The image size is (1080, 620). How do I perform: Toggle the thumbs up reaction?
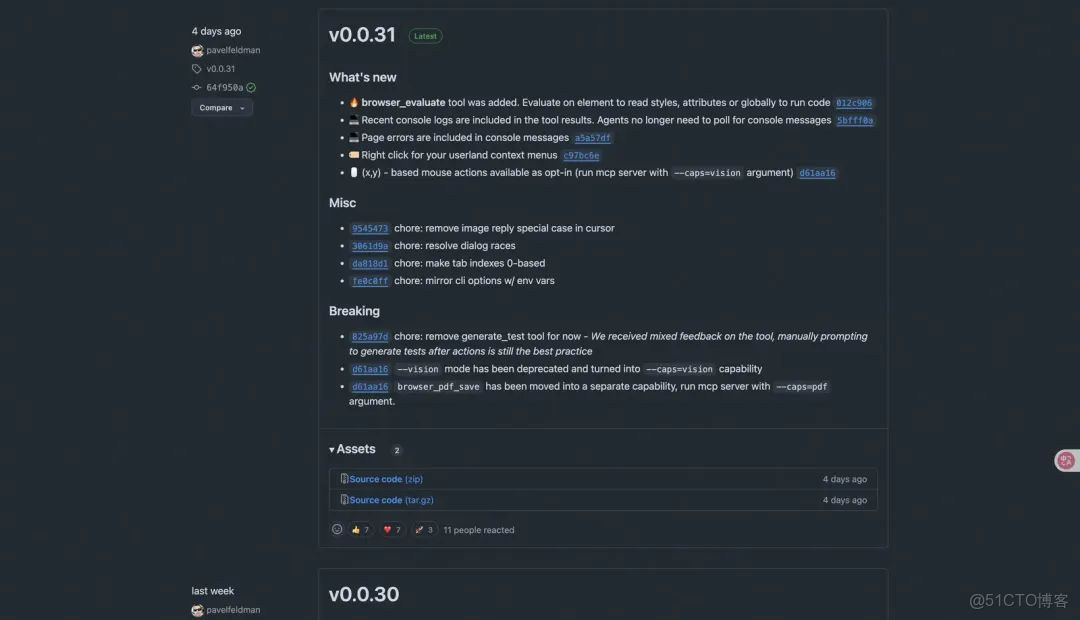click(359, 529)
